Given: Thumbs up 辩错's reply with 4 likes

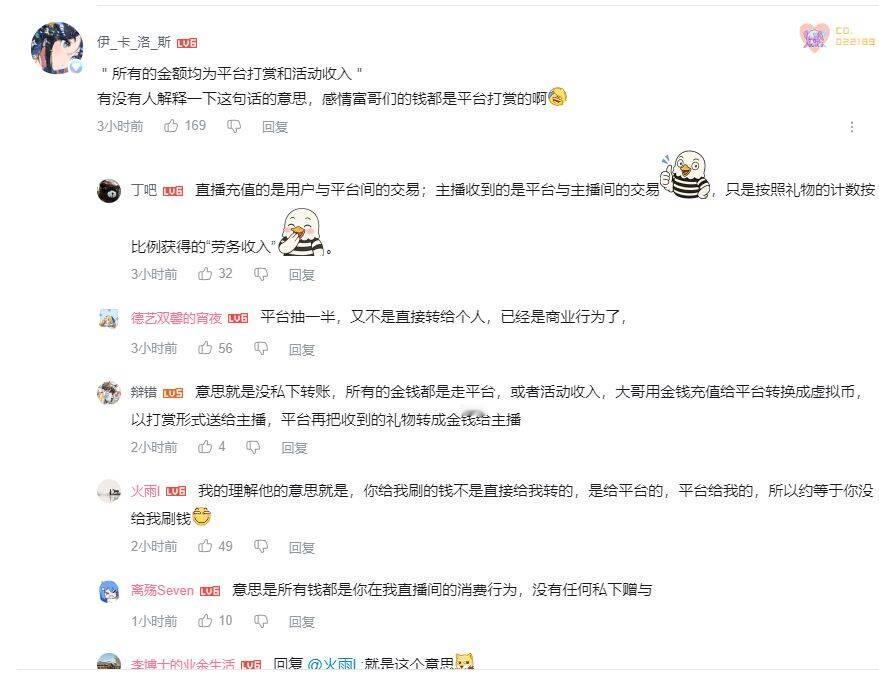Looking at the screenshot, I should (x=205, y=447).
